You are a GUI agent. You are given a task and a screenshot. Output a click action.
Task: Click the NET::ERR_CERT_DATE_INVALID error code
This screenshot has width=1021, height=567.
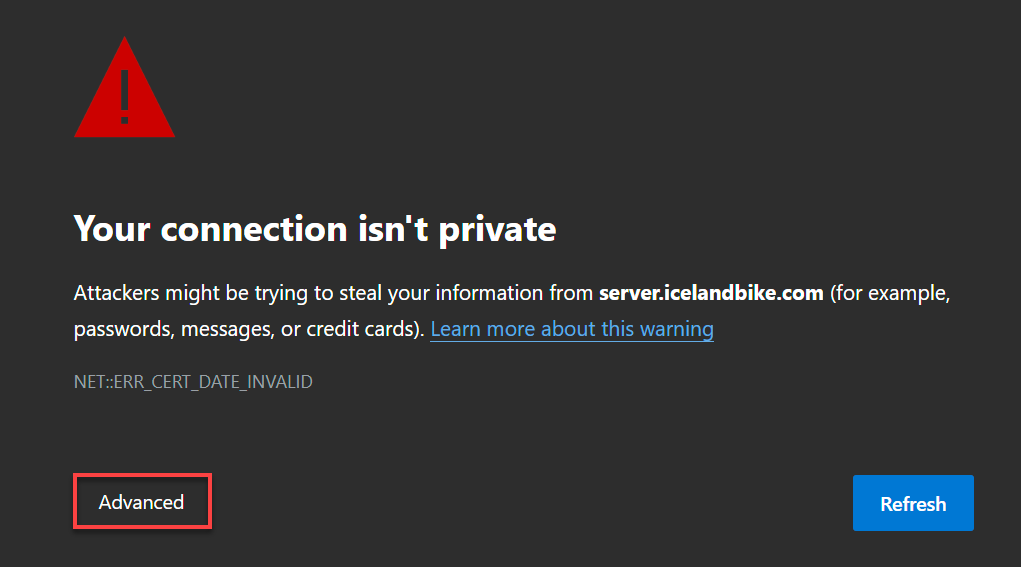pyautogui.click(x=193, y=382)
